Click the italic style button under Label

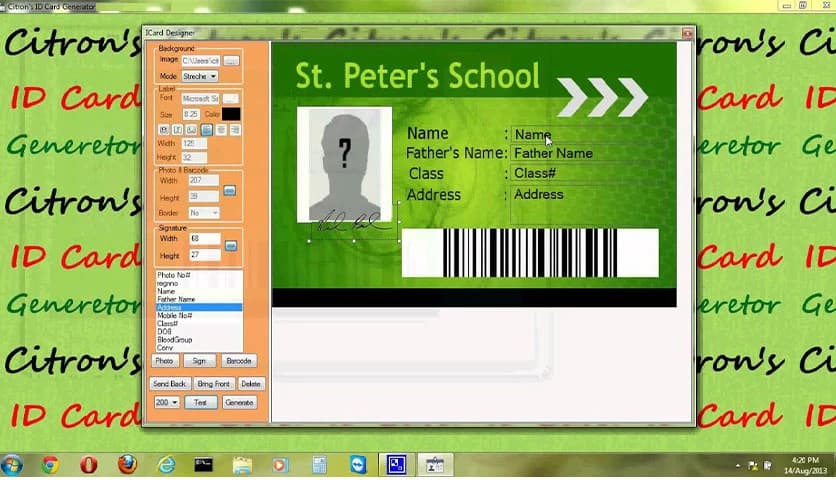click(178, 130)
